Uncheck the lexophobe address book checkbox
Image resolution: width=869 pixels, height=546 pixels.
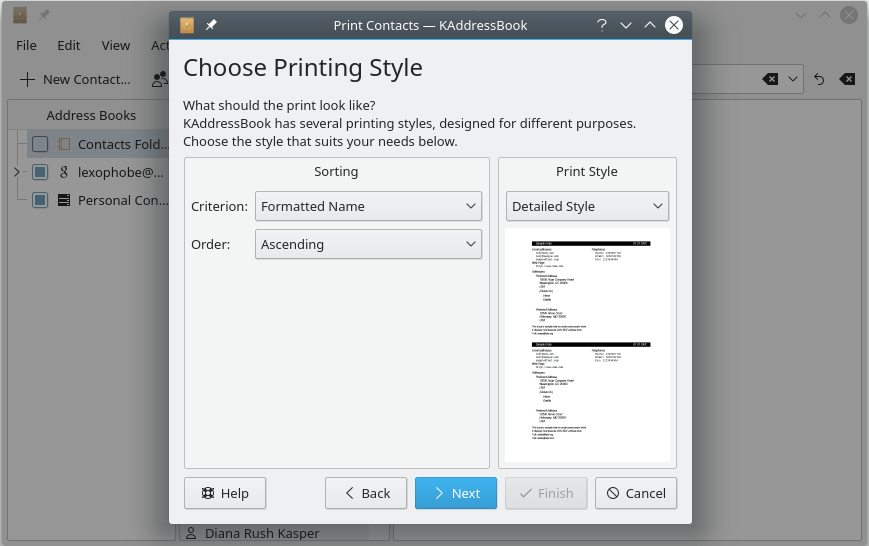[40, 172]
